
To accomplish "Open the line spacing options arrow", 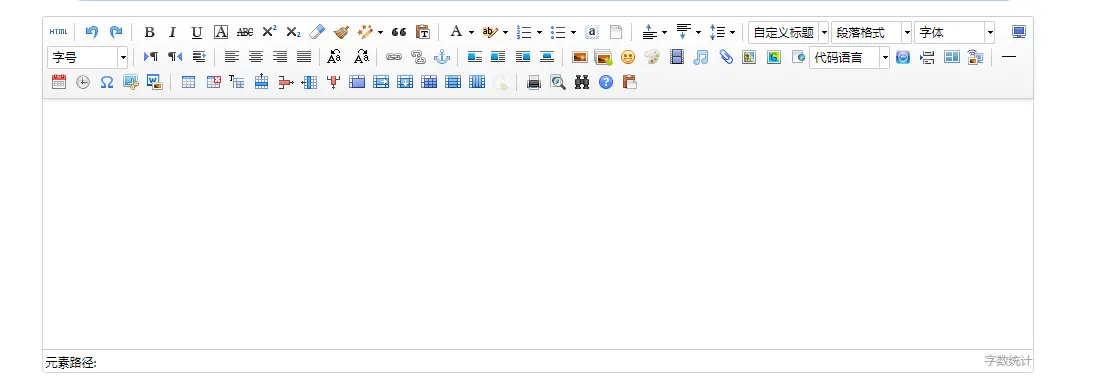I will click(x=732, y=32).
